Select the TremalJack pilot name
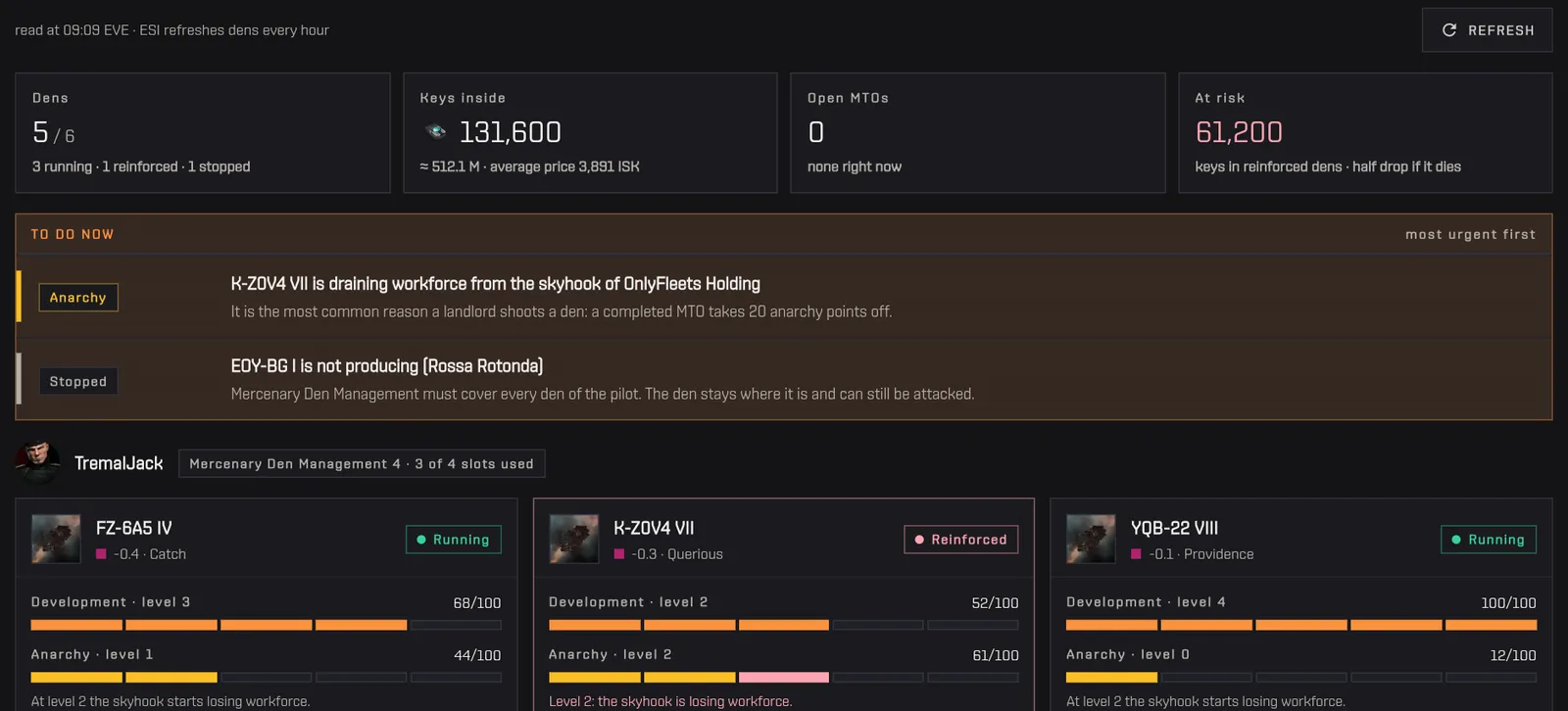Screen dimensions: 1568x711 119,463
